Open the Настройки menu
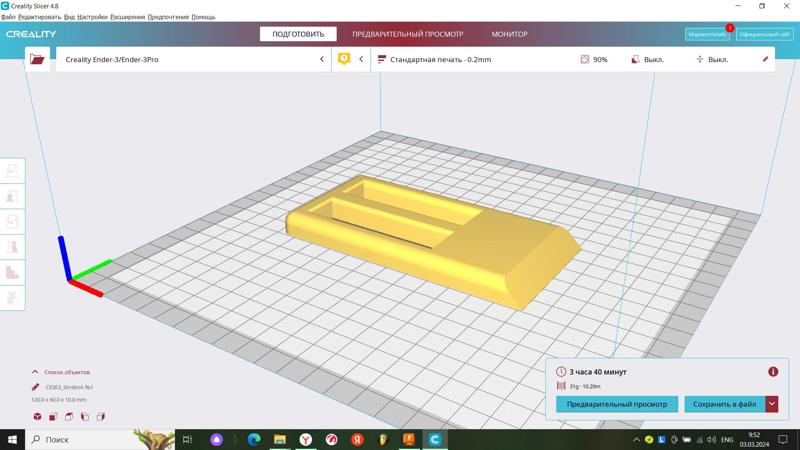This screenshot has height=450, width=800. click(x=92, y=17)
